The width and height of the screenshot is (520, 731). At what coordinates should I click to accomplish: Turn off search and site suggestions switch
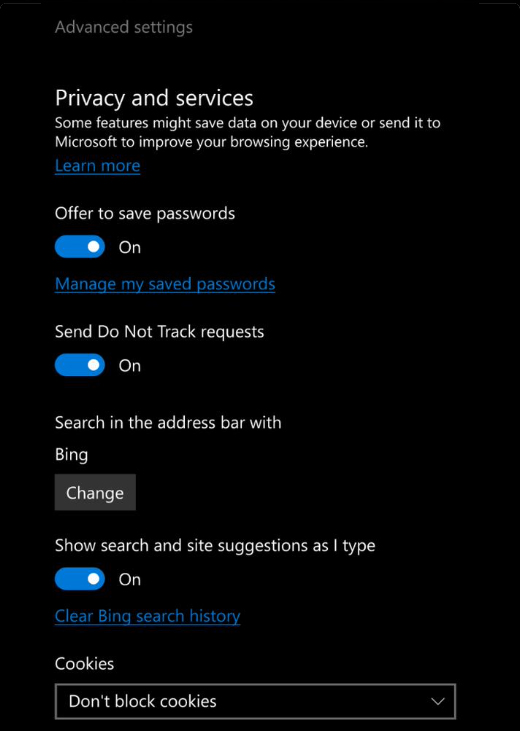[x=80, y=579]
